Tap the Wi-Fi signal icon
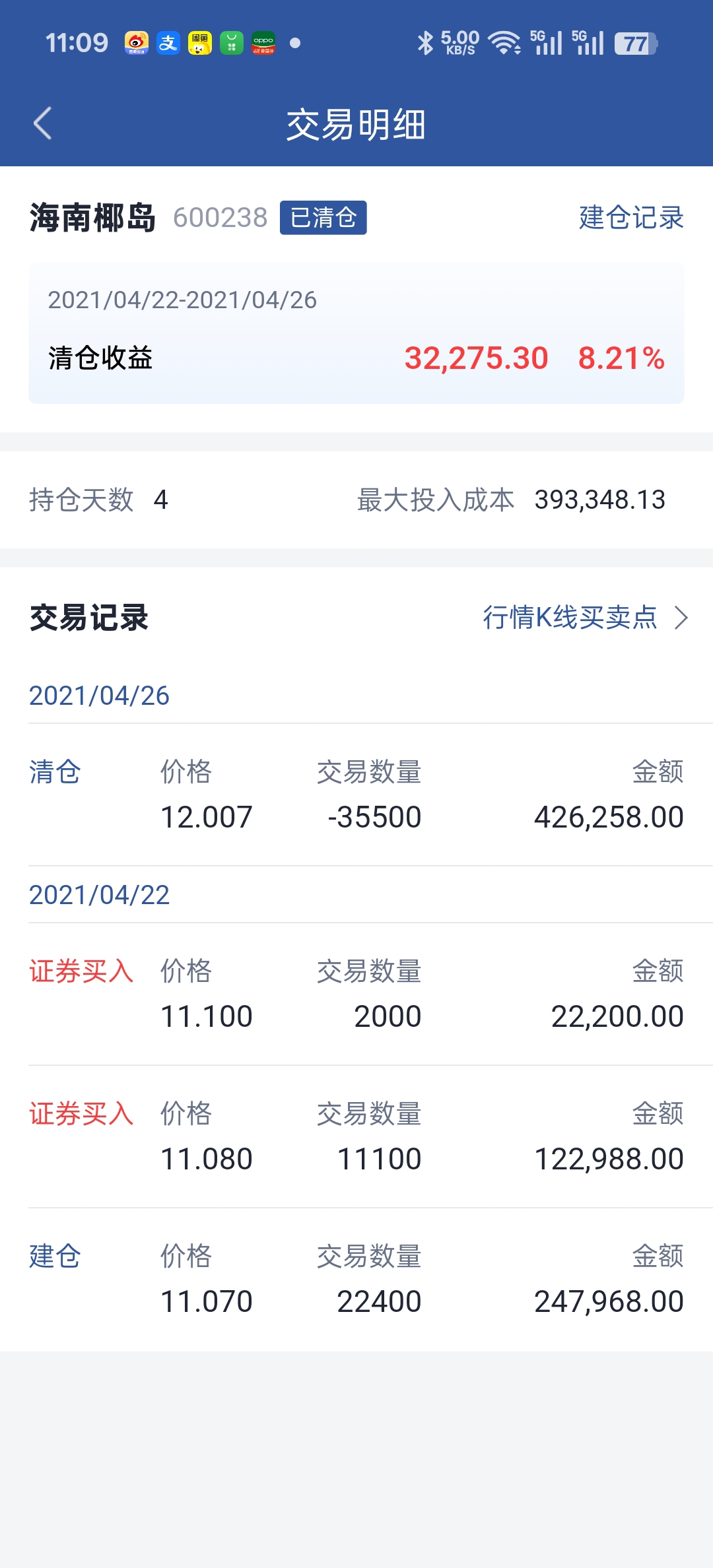Screen dimensions: 713x1568 point(504,44)
